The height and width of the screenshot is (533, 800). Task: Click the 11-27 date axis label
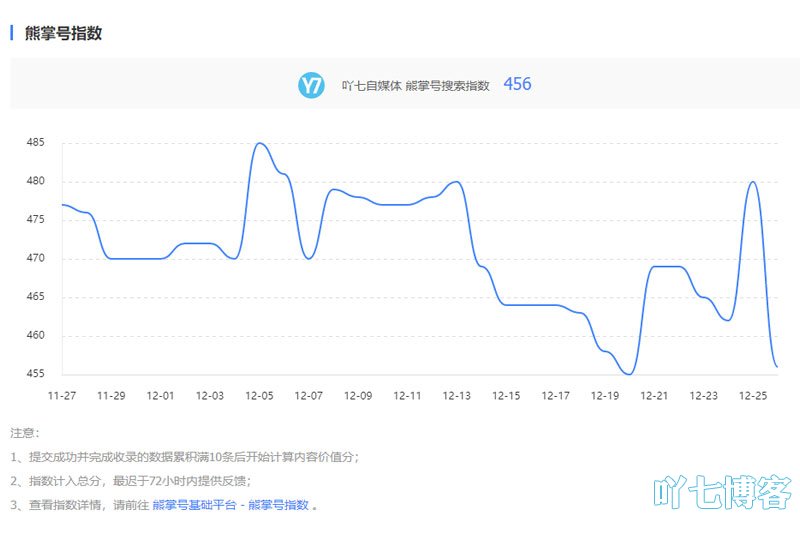[x=62, y=396]
